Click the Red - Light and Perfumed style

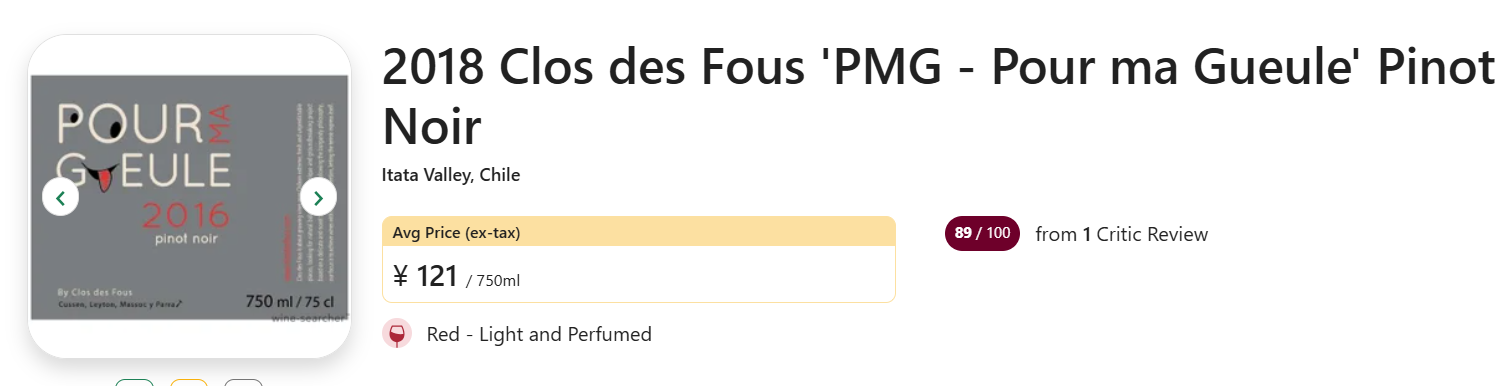point(539,334)
